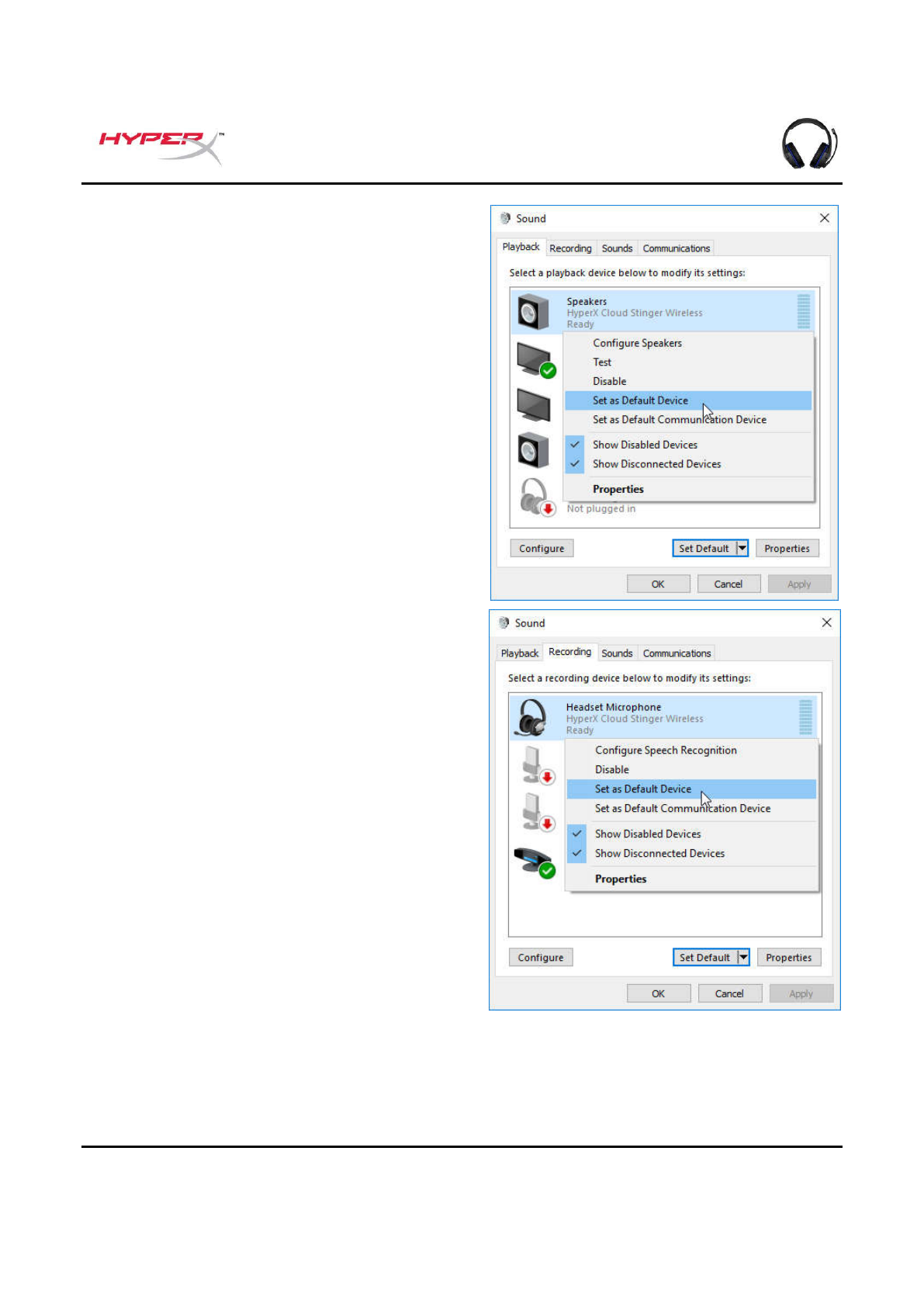This screenshot has height=1307, width=924.
Task: Click Set Default button in the Recording window
Action: coord(704,958)
